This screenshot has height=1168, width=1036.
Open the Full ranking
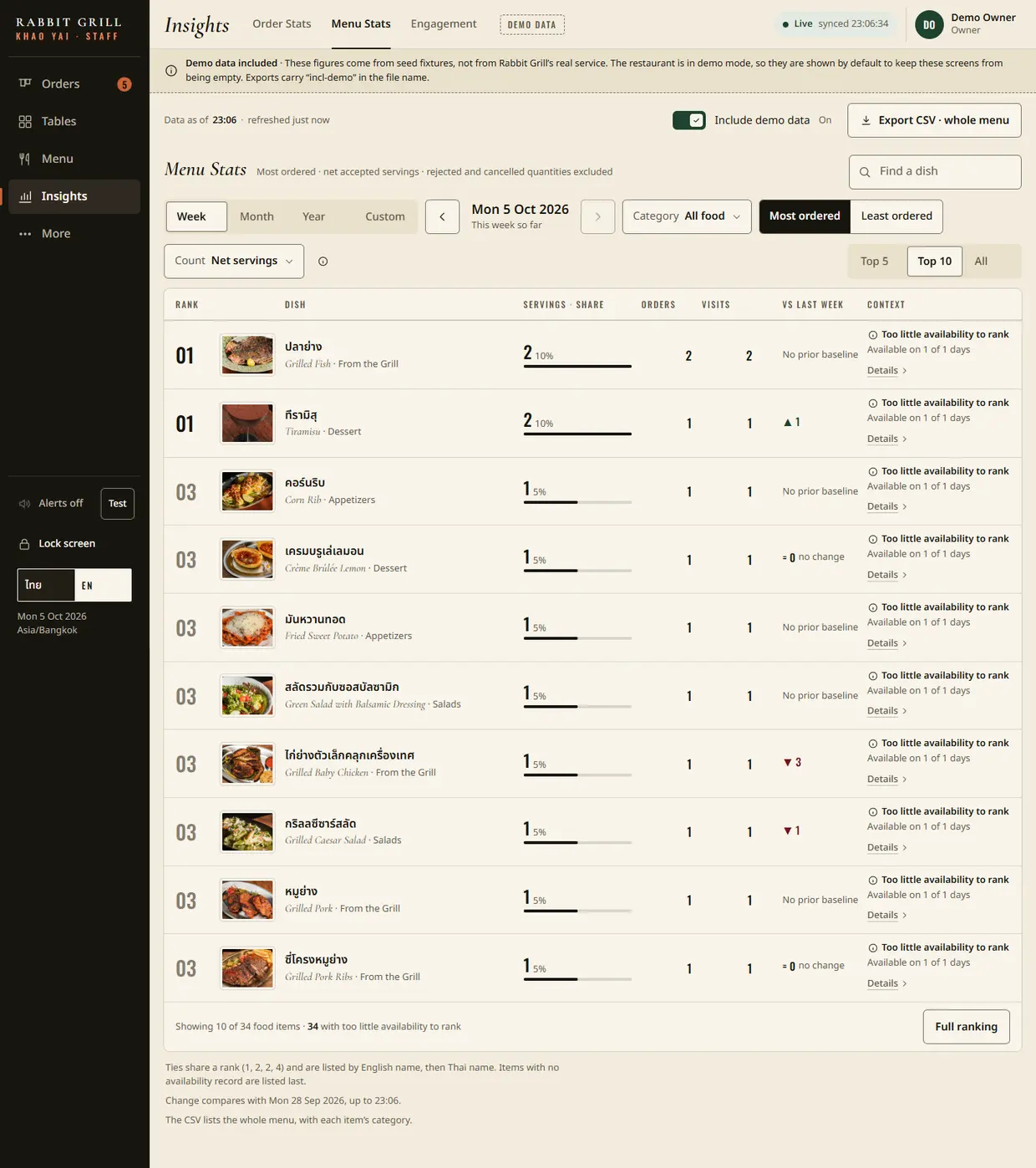coord(966,1028)
